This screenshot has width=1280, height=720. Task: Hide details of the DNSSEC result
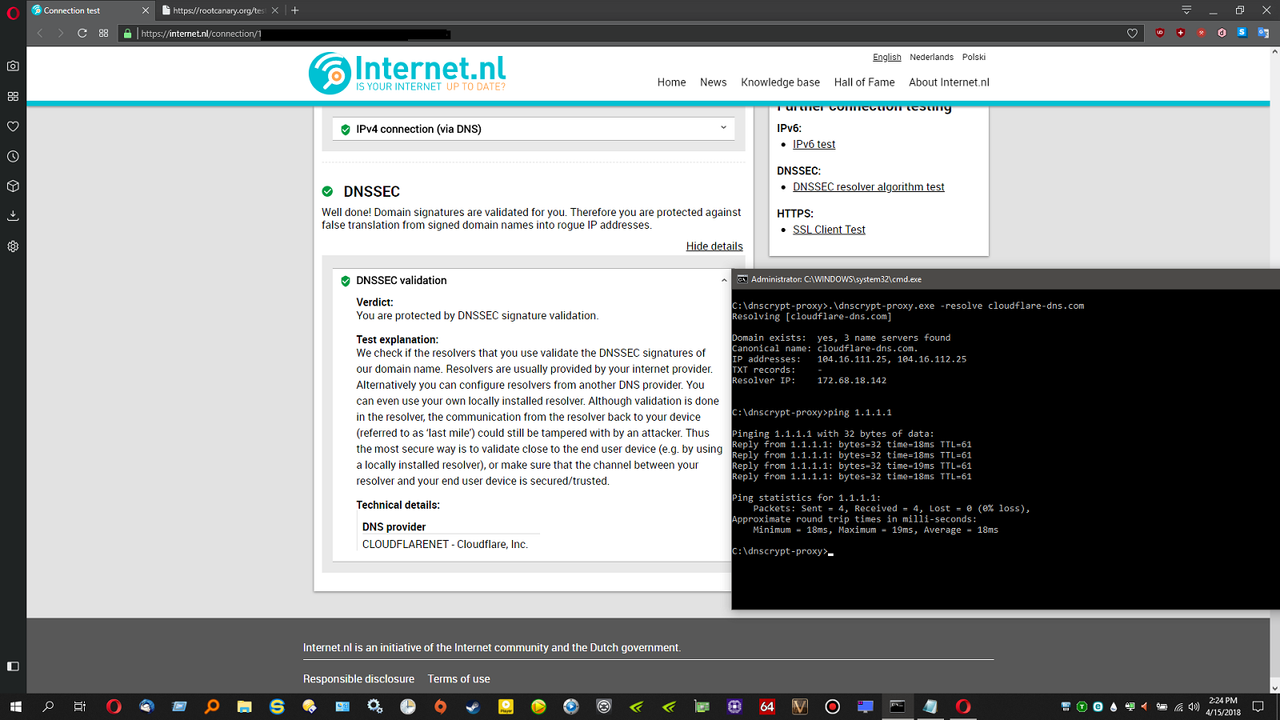click(x=714, y=246)
